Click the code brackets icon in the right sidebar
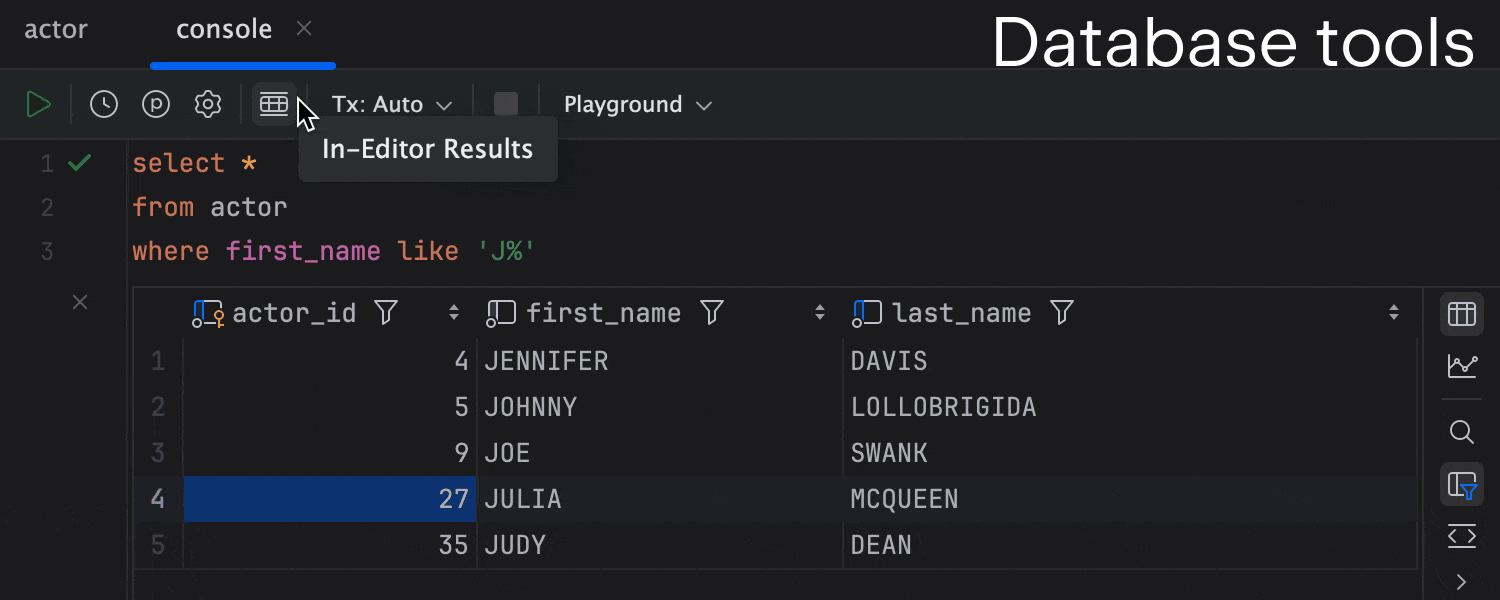The image size is (1500, 600). coord(1462,537)
